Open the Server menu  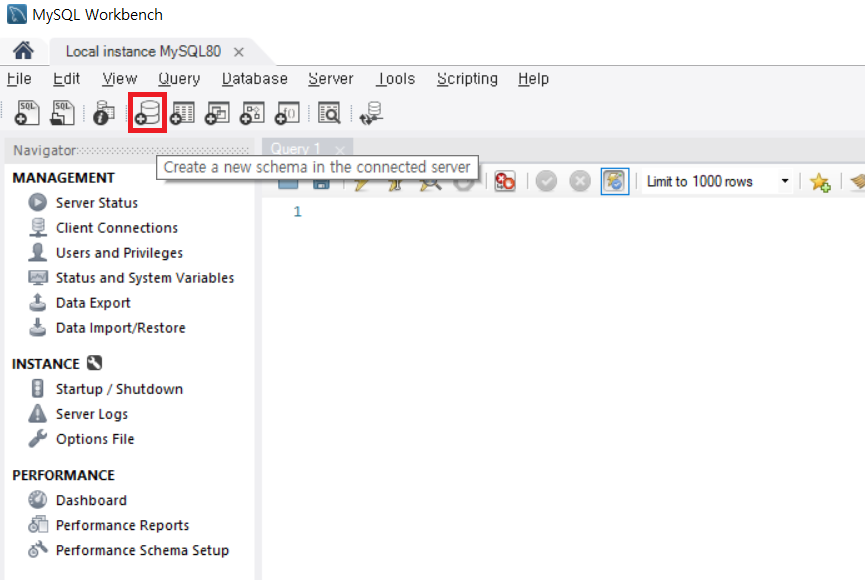pyautogui.click(x=330, y=79)
